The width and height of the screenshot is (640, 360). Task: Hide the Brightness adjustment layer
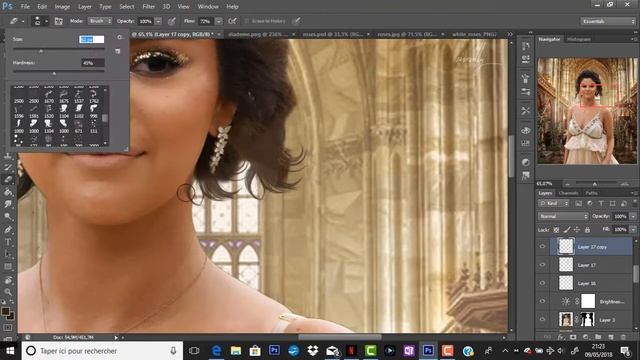[542, 301]
